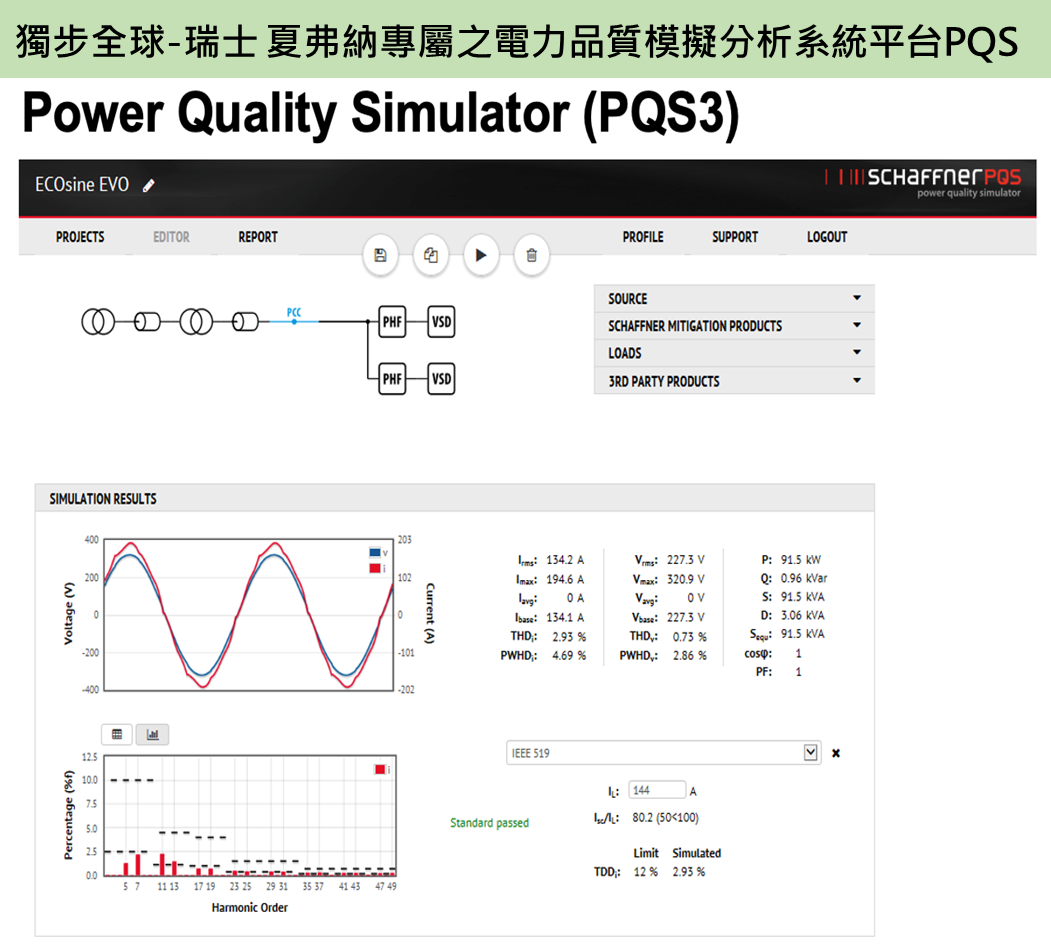The width and height of the screenshot is (1051, 947).
Task: Click the TDDi simulated value under Simulated
Action: [689, 872]
